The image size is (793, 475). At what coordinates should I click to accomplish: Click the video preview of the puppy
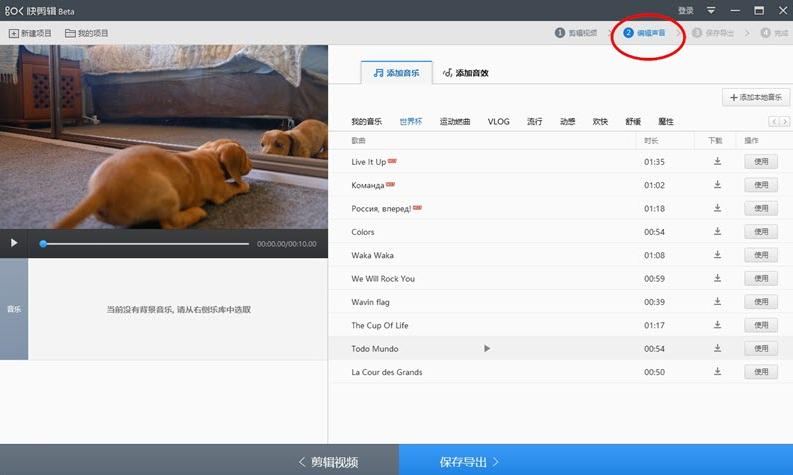[x=164, y=137]
